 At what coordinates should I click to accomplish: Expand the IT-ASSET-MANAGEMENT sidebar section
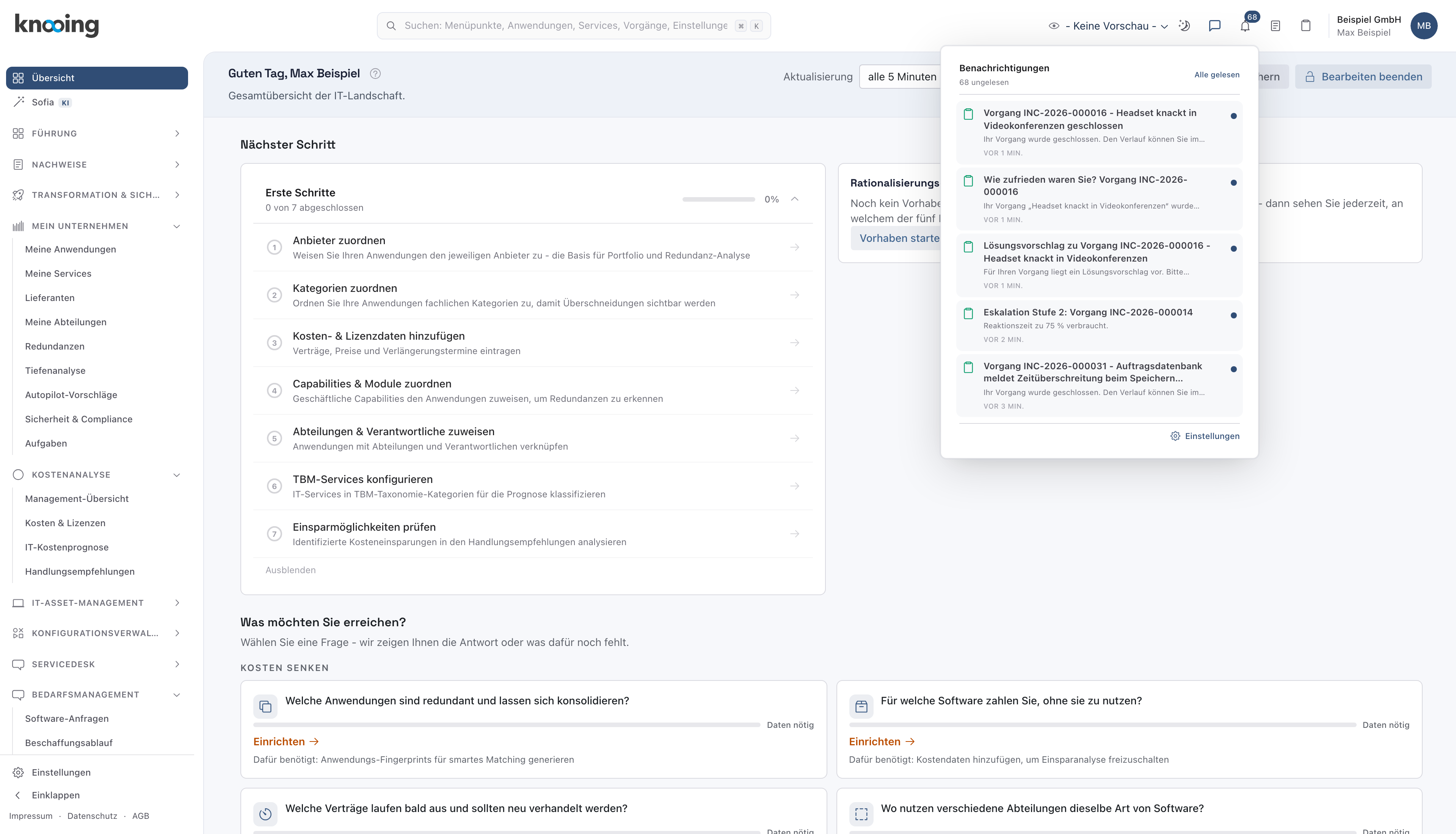(x=97, y=603)
